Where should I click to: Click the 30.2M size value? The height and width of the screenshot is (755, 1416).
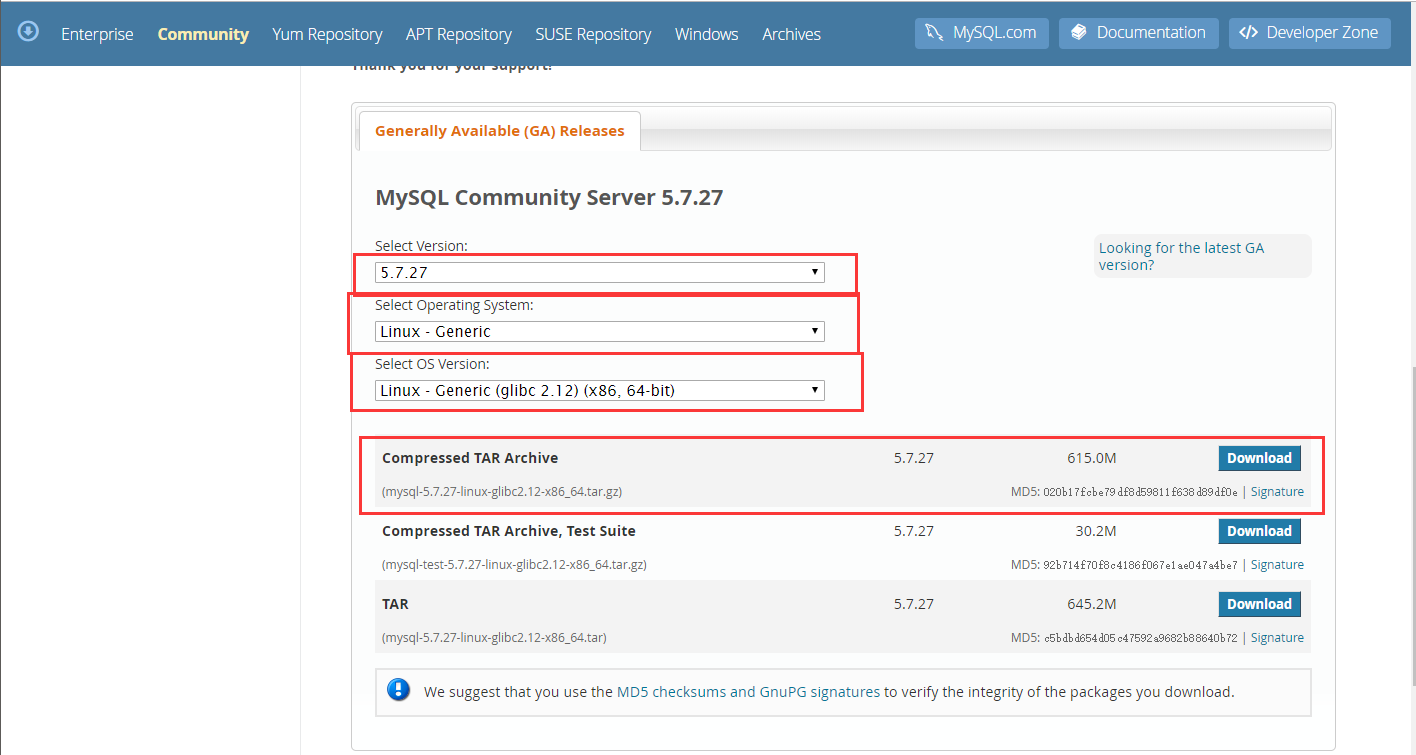click(x=1095, y=531)
